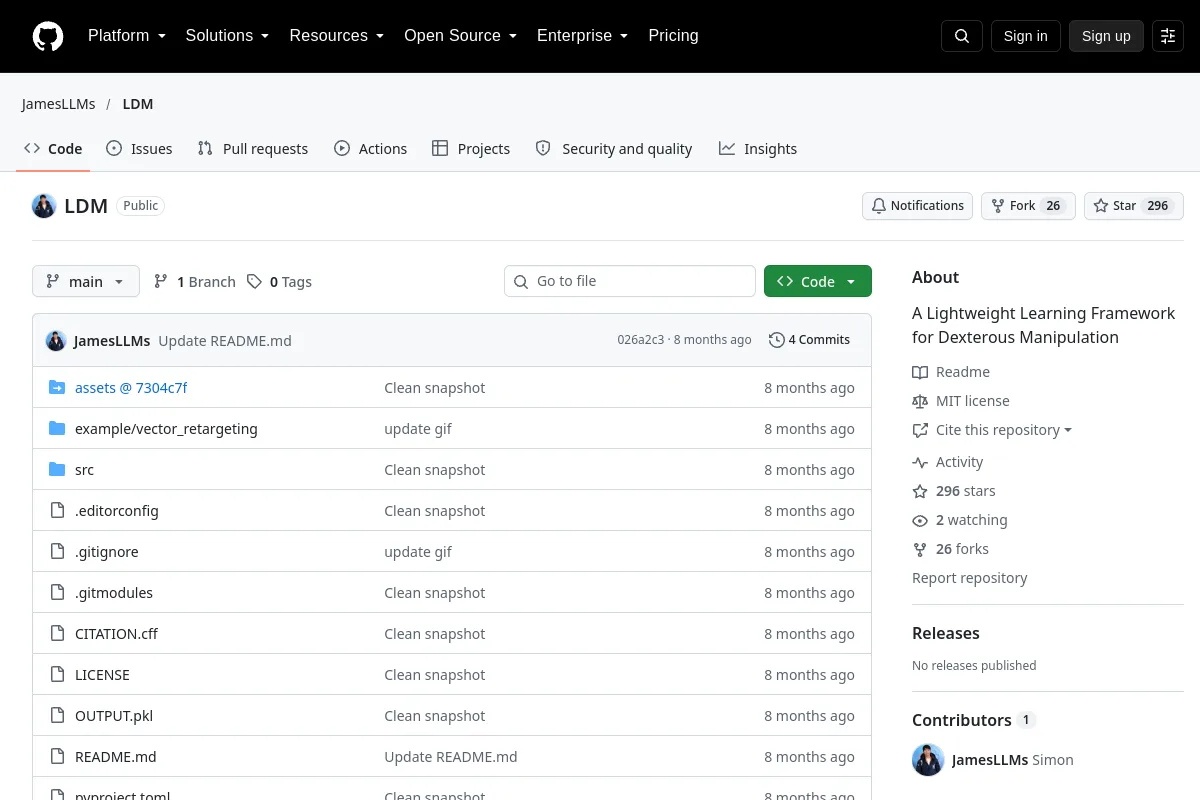
Task: View the 4 Commits history link
Action: pos(809,340)
